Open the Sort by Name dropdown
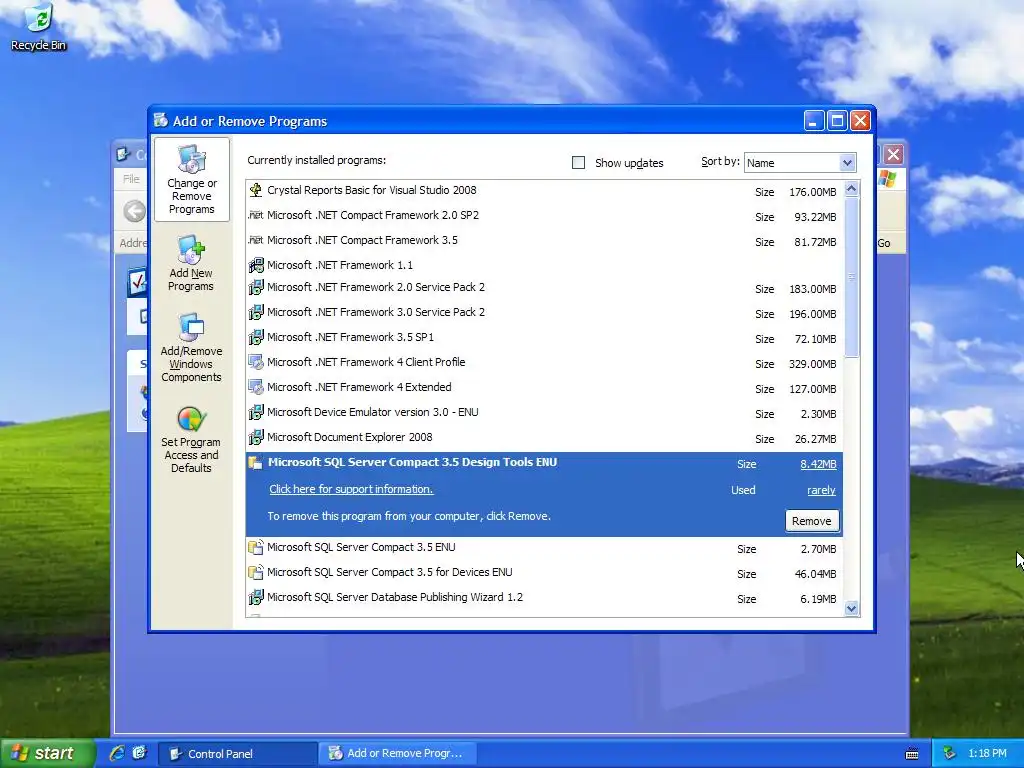1024x768 pixels. click(800, 163)
